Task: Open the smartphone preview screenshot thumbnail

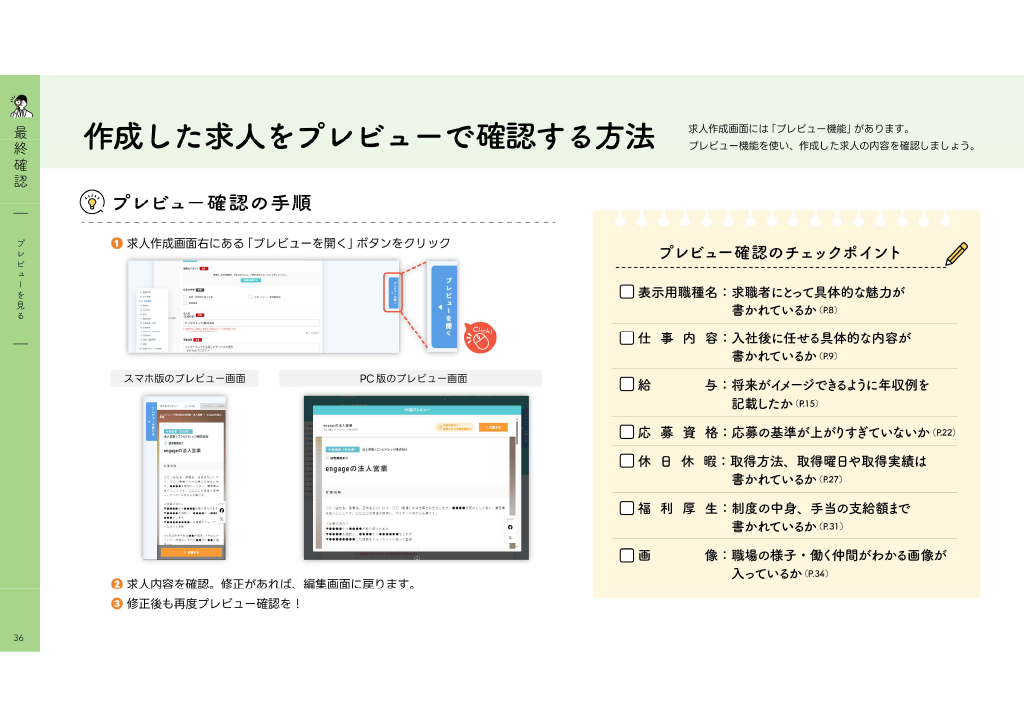Action: pyautogui.click(x=185, y=478)
